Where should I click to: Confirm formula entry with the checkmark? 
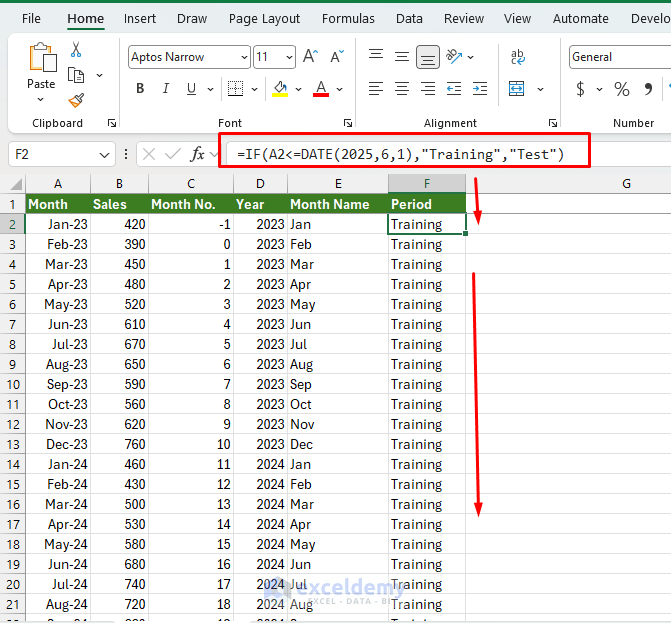point(173,154)
